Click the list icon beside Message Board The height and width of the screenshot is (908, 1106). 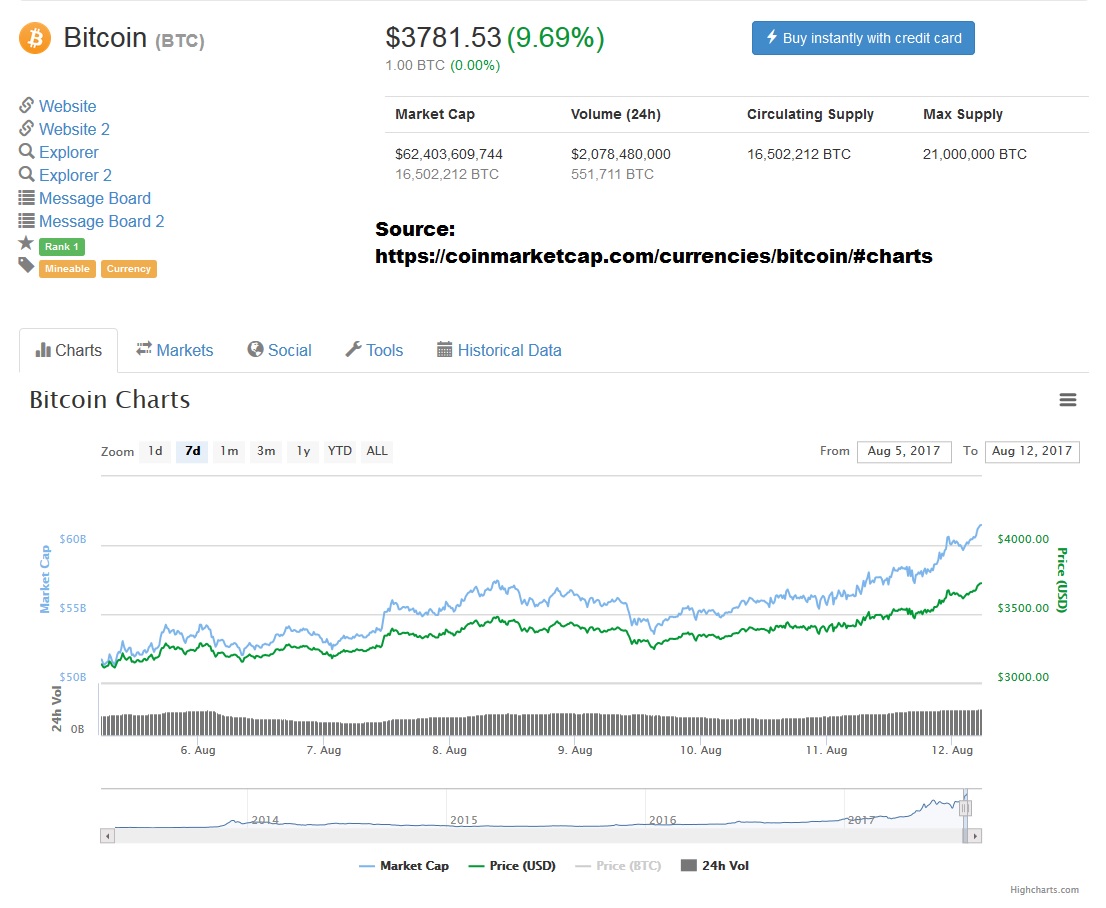(27, 198)
